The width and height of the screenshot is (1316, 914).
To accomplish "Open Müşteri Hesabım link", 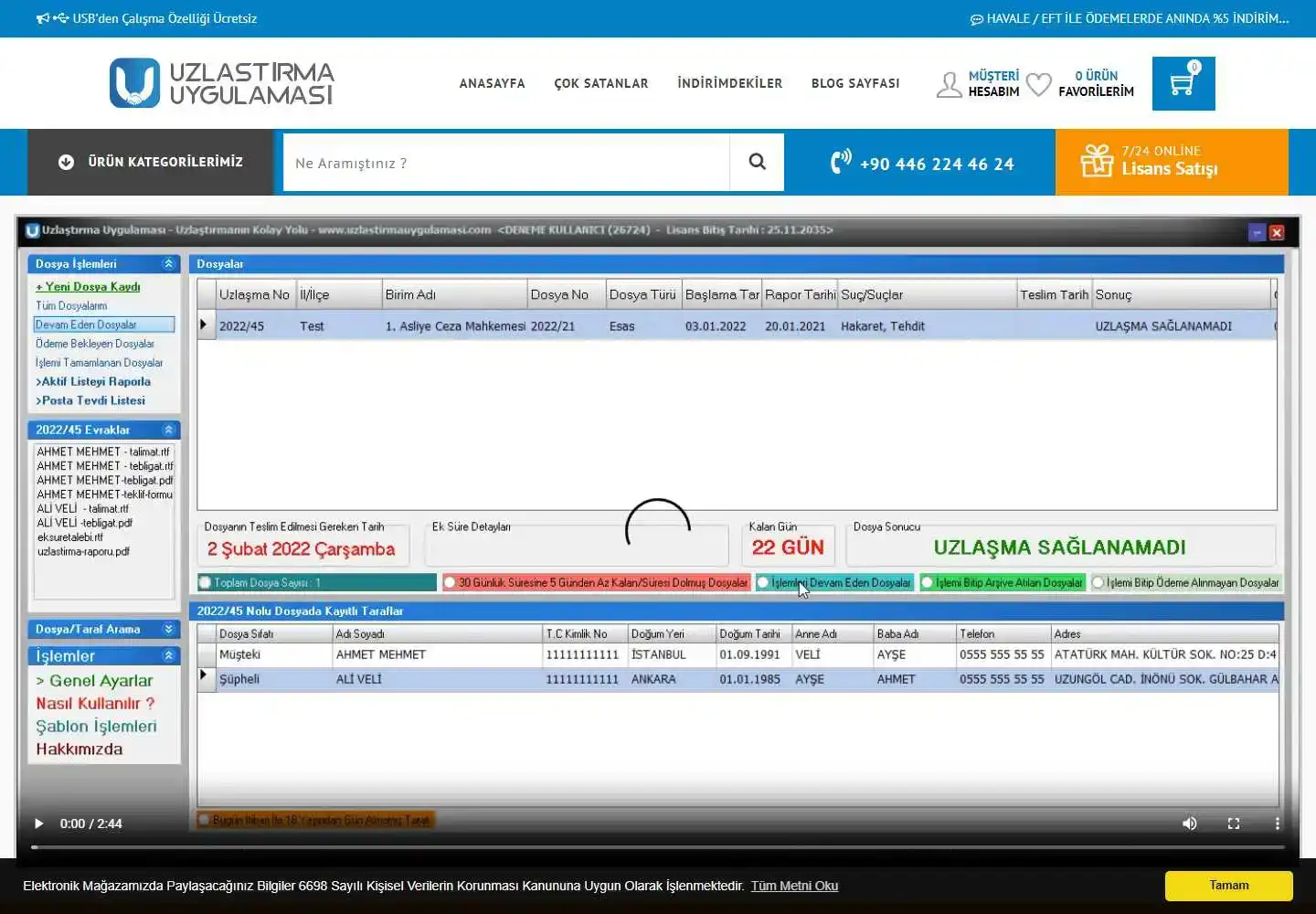I will 993,83.
